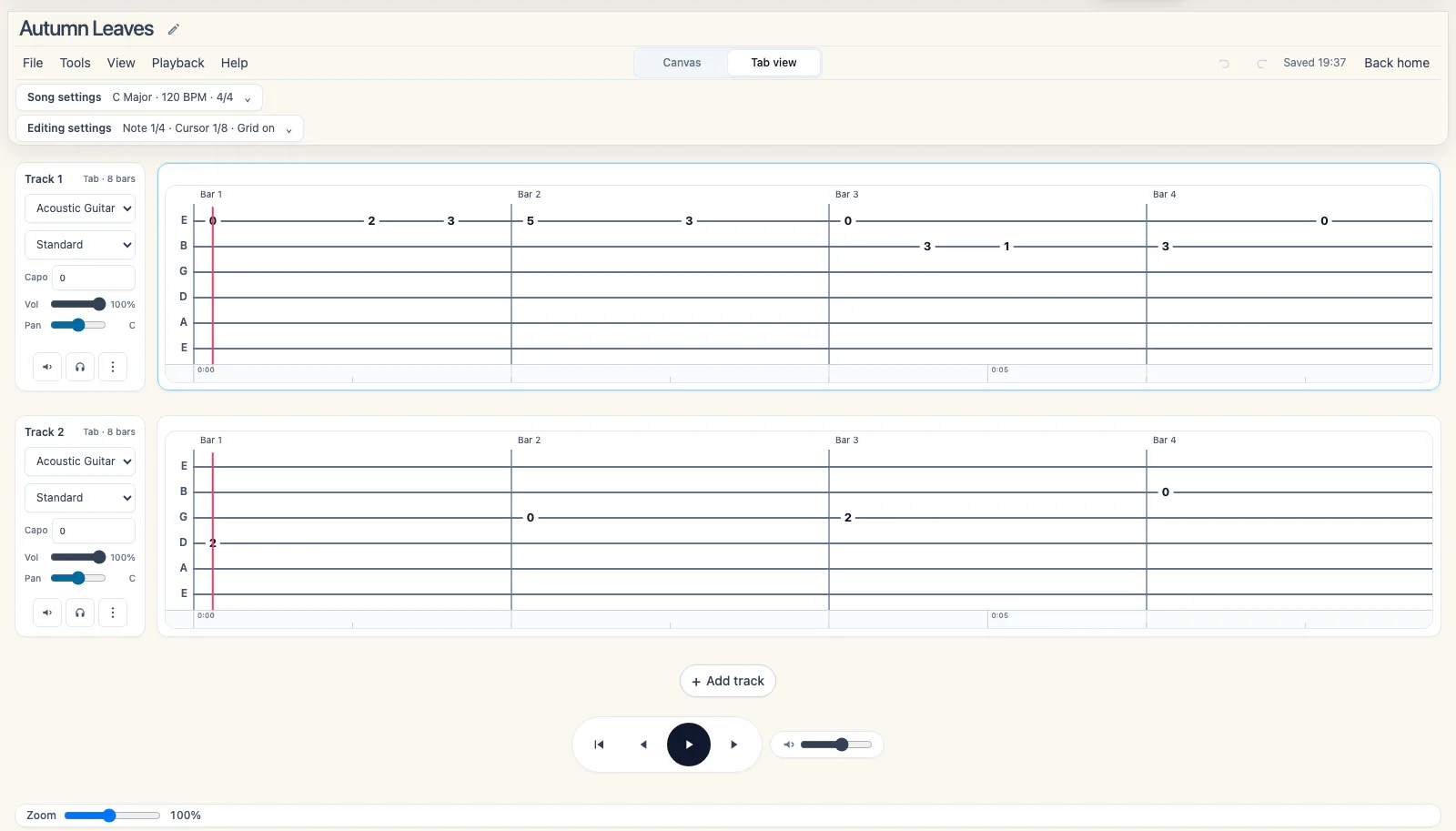The width and height of the screenshot is (1456, 831).
Task: Click master volume speaker icon
Action: pyautogui.click(x=788, y=745)
